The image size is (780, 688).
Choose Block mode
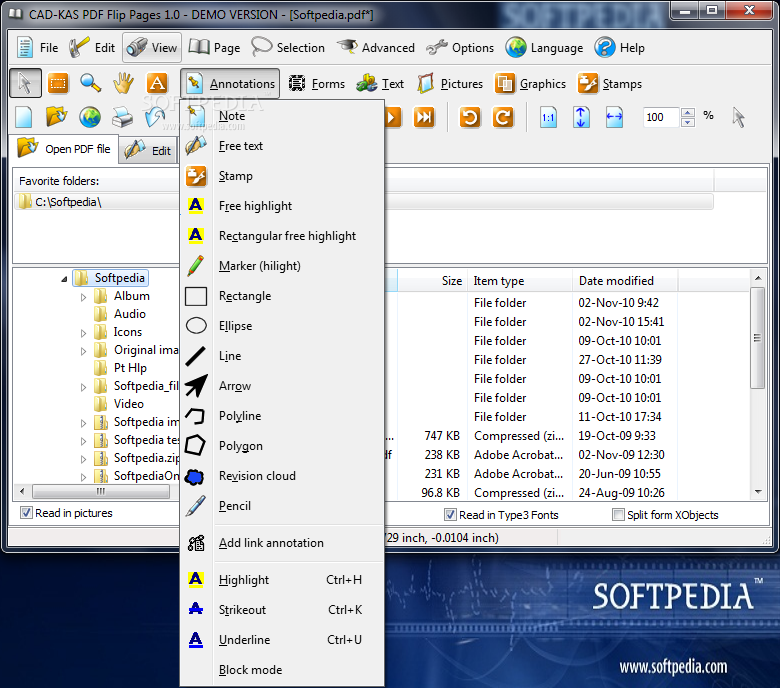(282, 670)
